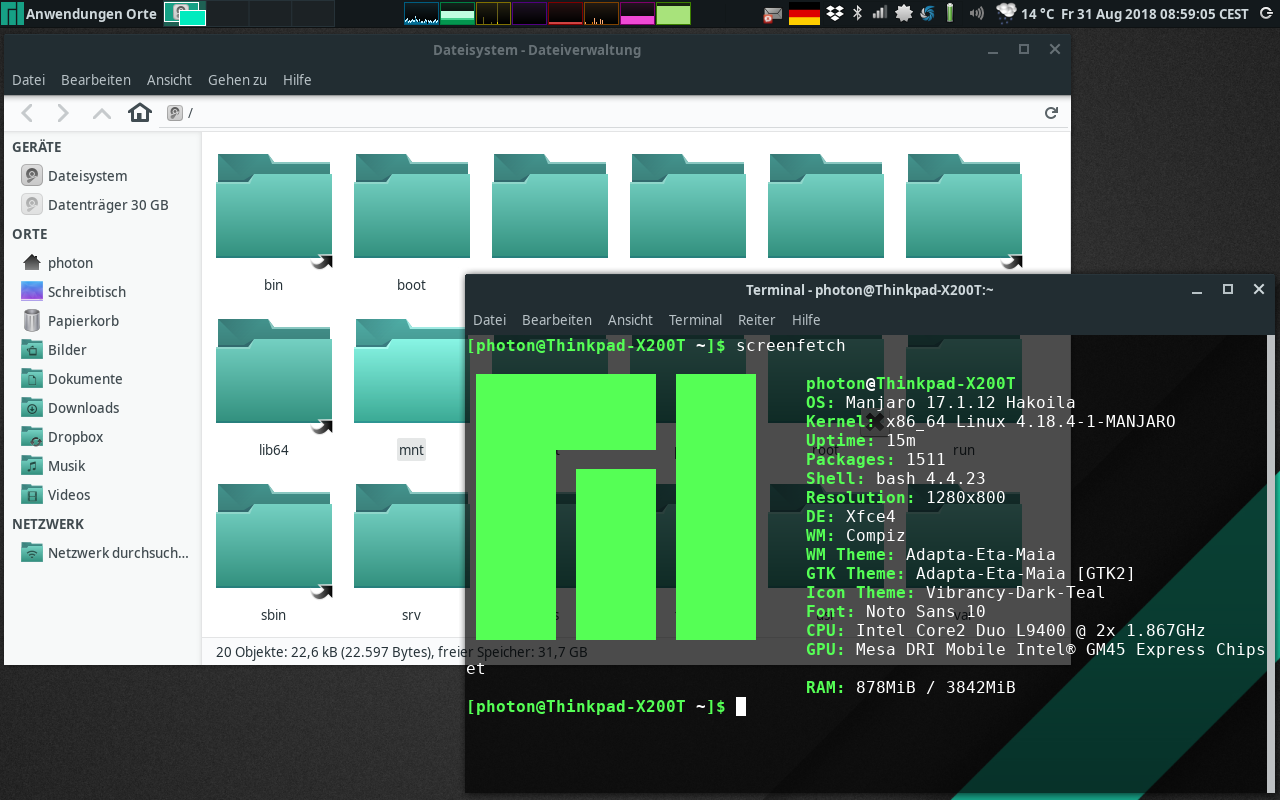Click the 'RAM: 878MiB / 3842MiB' line

[x=911, y=688]
